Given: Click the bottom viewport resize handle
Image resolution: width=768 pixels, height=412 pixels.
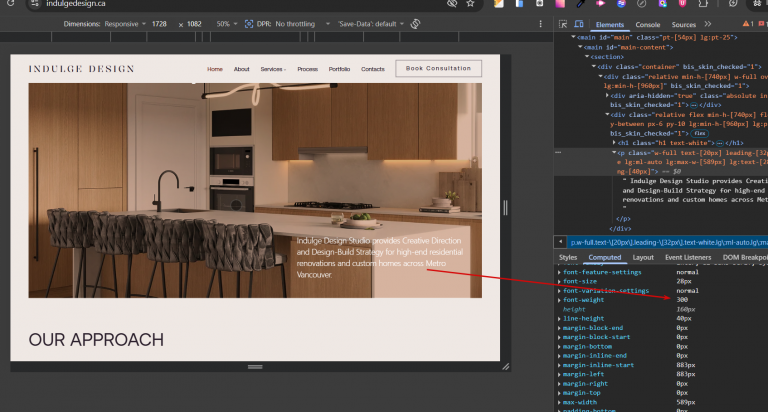Looking at the screenshot, I should [x=255, y=366].
